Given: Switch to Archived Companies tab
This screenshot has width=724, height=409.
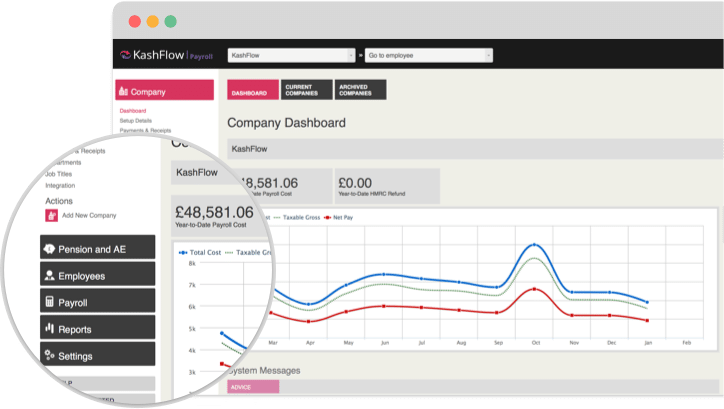Looking at the screenshot, I should pos(359,90).
